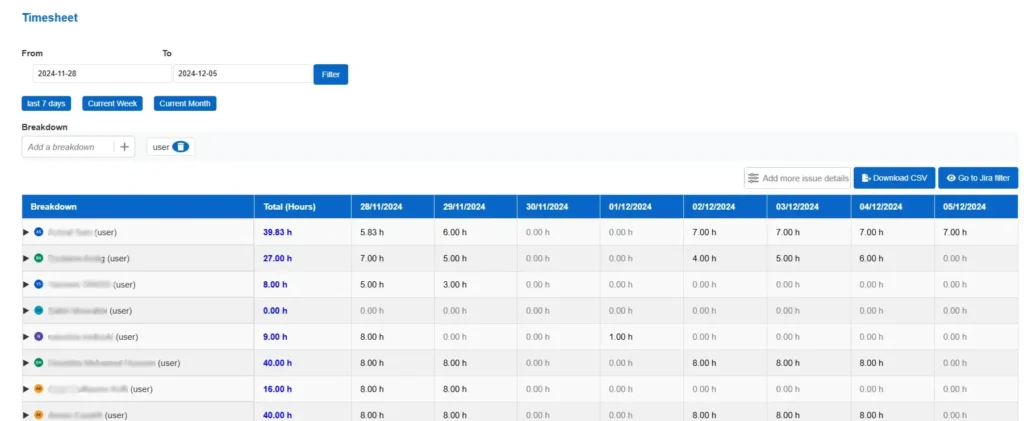Expand the row with 16.00 h total

26,389
